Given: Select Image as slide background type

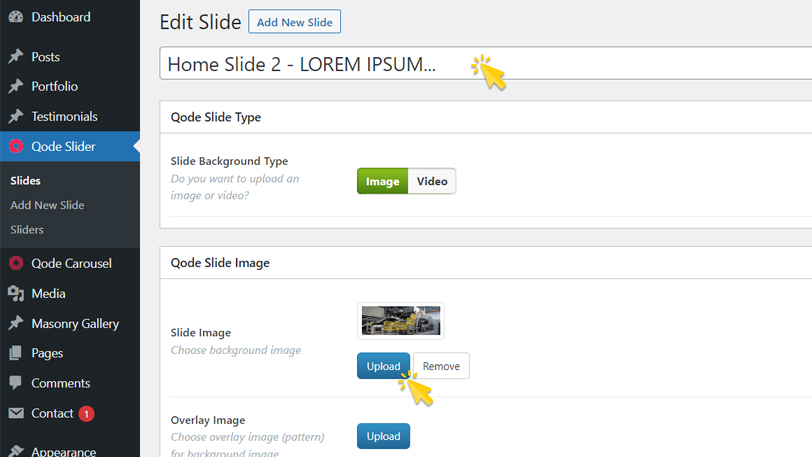Looking at the screenshot, I should tap(382, 181).
